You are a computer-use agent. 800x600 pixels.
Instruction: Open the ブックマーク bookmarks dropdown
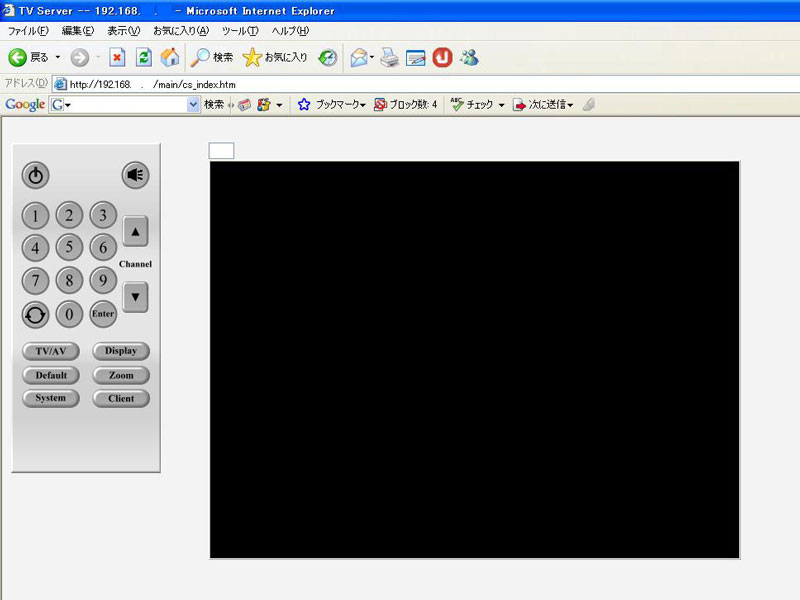point(332,105)
